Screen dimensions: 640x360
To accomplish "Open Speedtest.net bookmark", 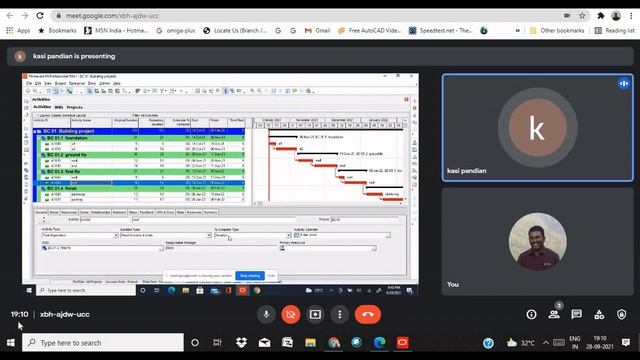I will (441, 31).
